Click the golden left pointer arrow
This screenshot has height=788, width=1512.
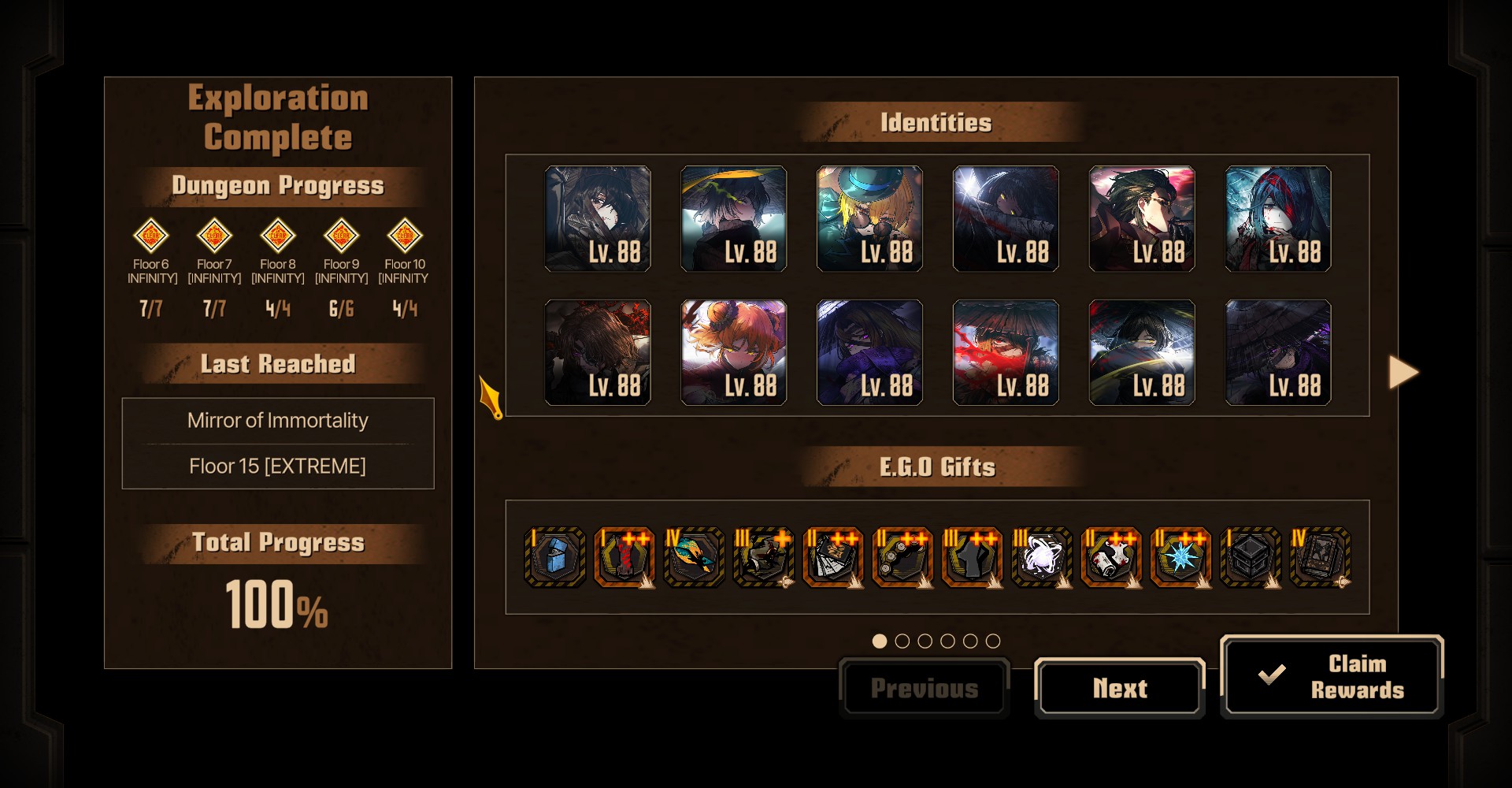click(491, 396)
